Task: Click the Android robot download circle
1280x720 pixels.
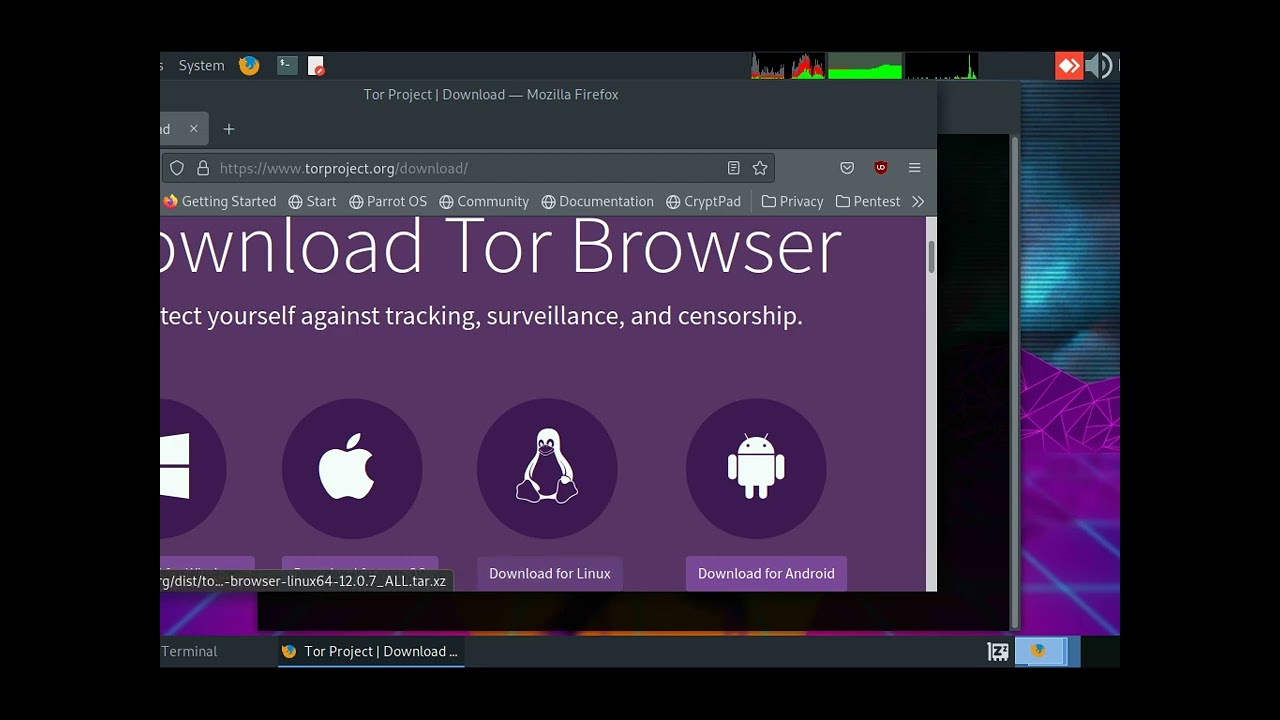Action: click(x=756, y=468)
